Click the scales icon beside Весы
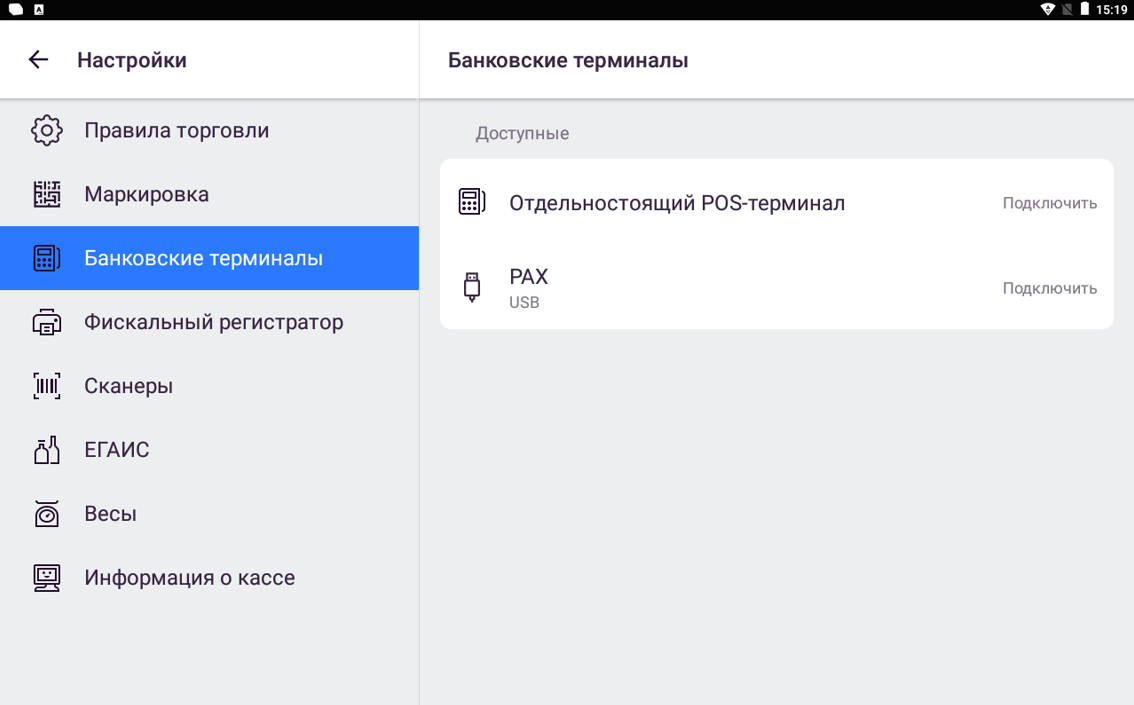This screenshot has height=705, width=1134. coord(47,514)
